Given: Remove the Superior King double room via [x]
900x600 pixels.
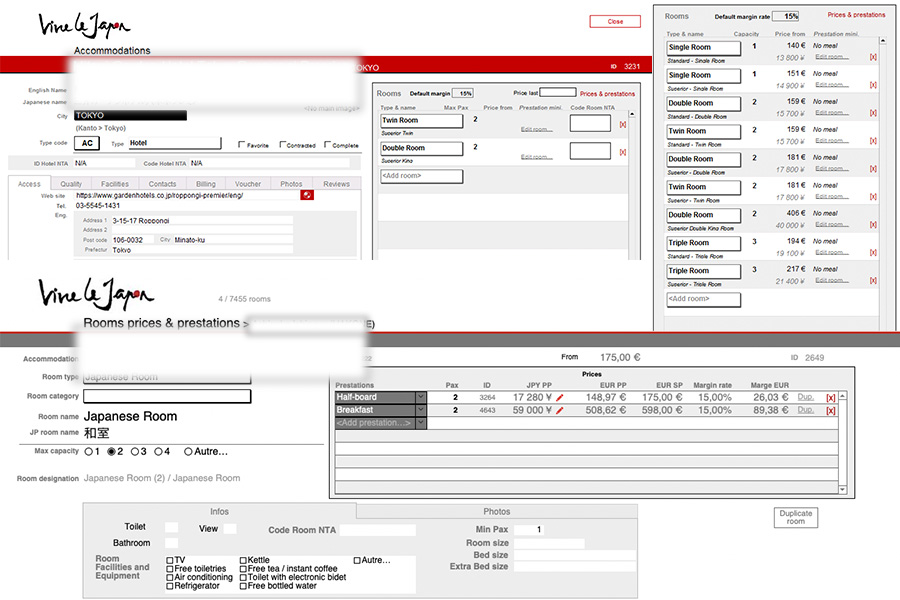Looking at the screenshot, I should pyautogui.click(x=623, y=152).
